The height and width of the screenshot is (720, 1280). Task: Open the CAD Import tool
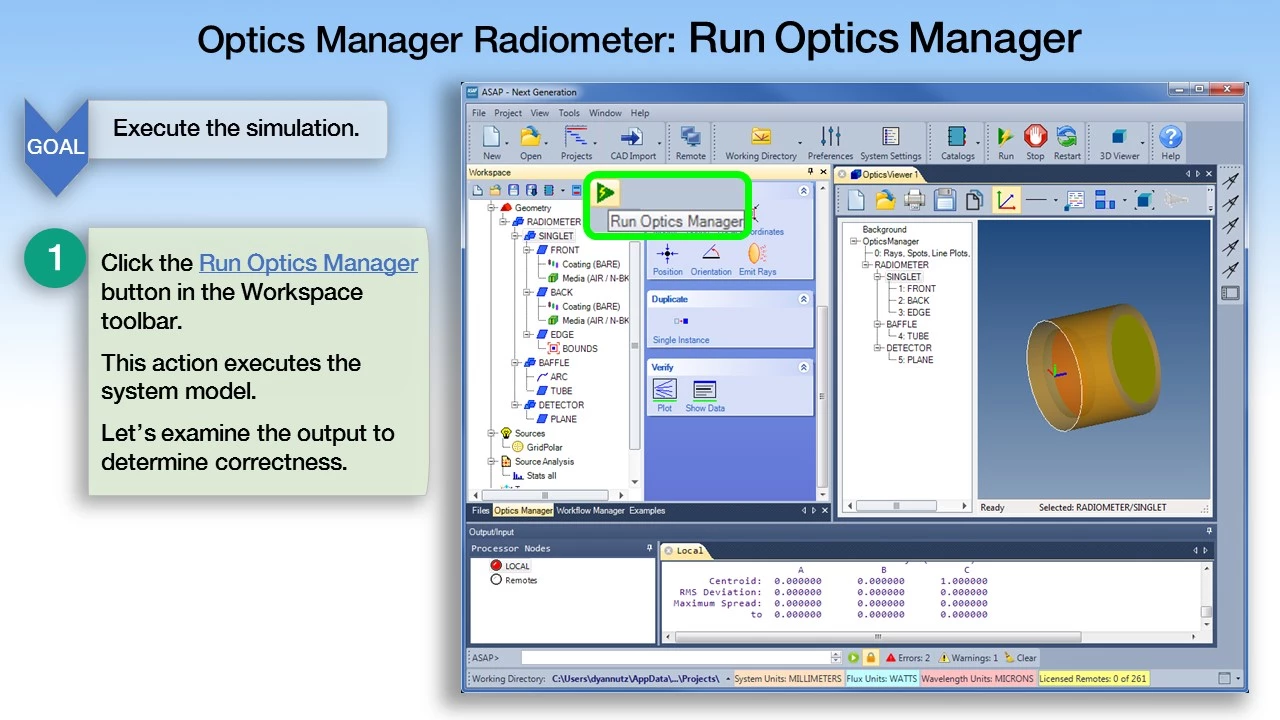coord(632,141)
